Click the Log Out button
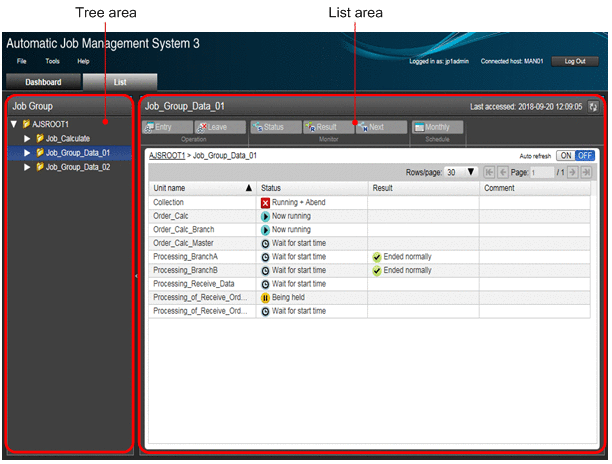The height and width of the screenshot is (464, 612). pos(575,61)
